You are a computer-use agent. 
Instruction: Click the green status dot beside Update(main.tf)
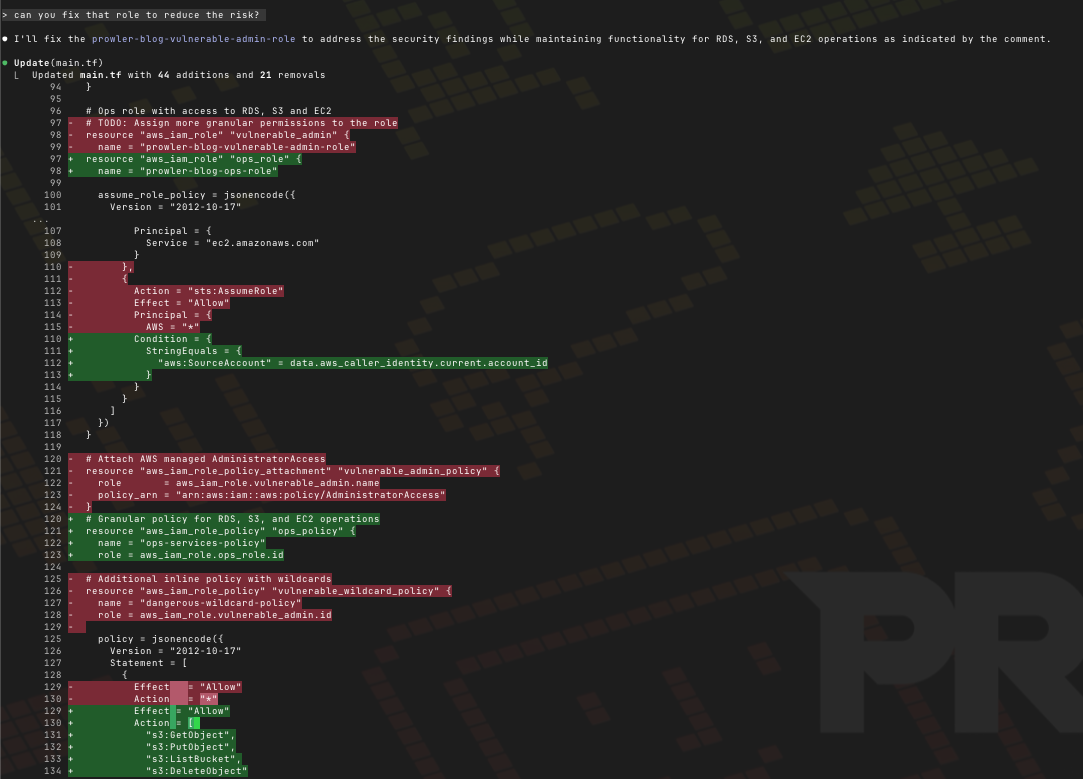point(5,63)
